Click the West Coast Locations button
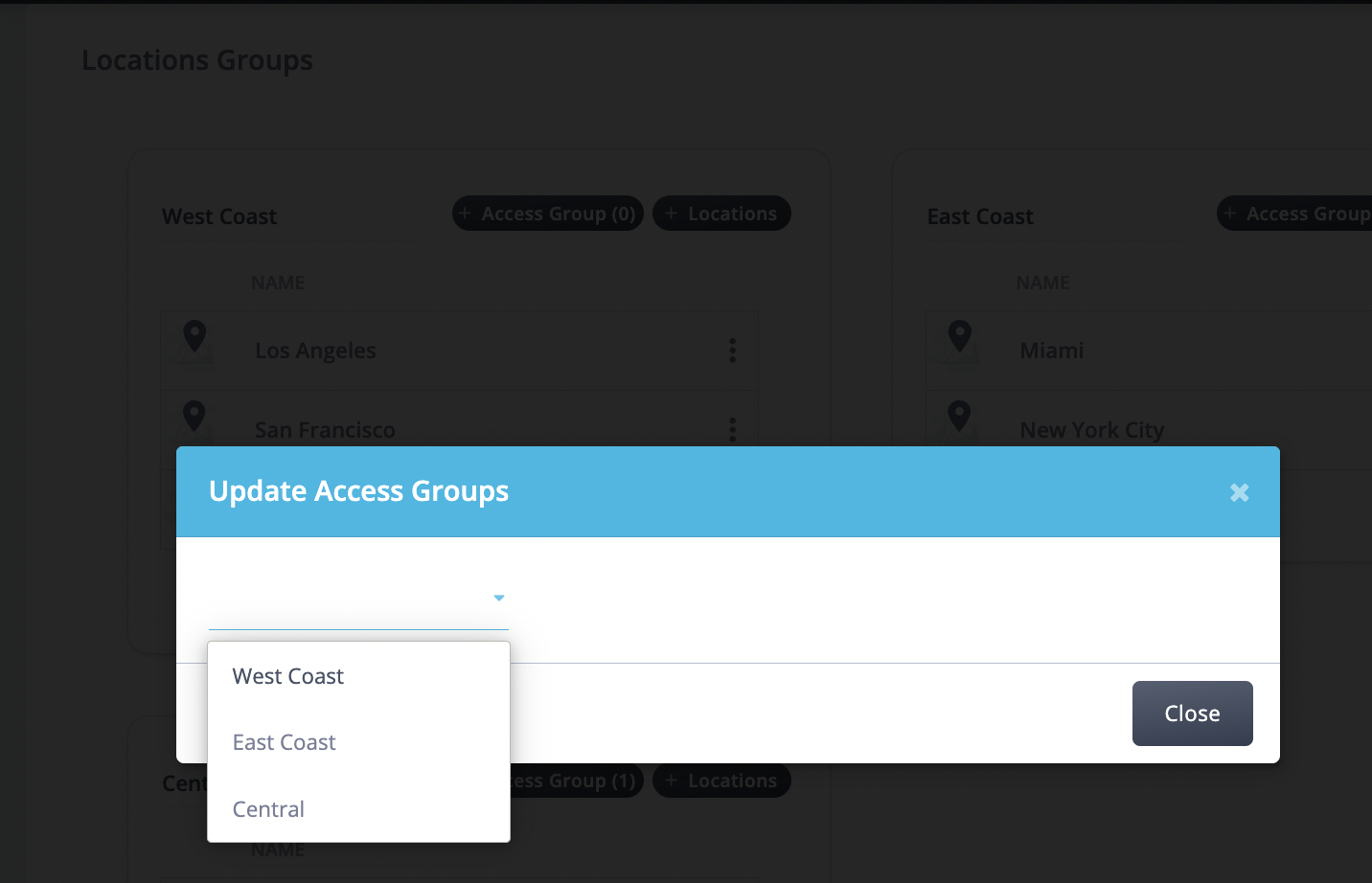The width and height of the screenshot is (1372, 883). click(x=721, y=214)
